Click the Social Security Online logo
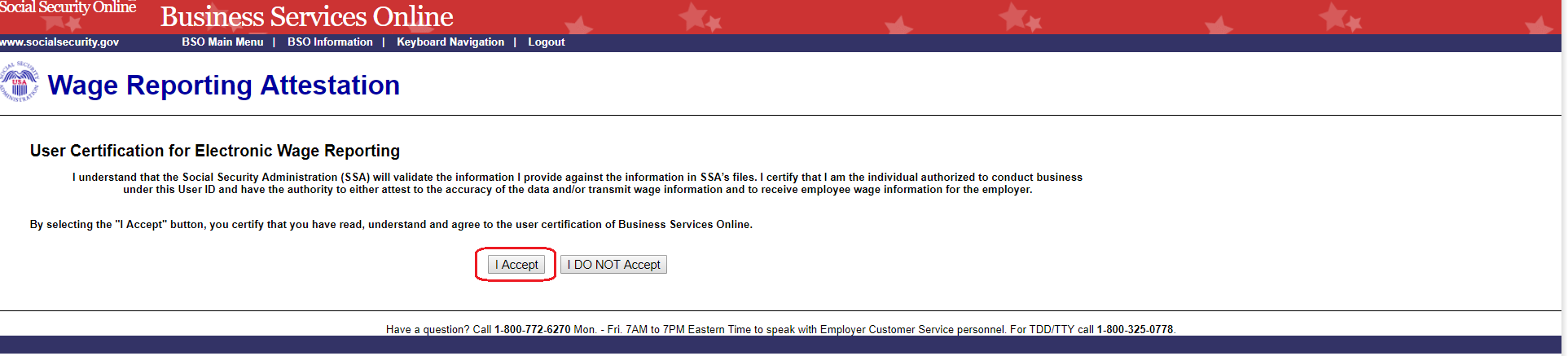This screenshot has width=1568, height=356. pos(68,7)
